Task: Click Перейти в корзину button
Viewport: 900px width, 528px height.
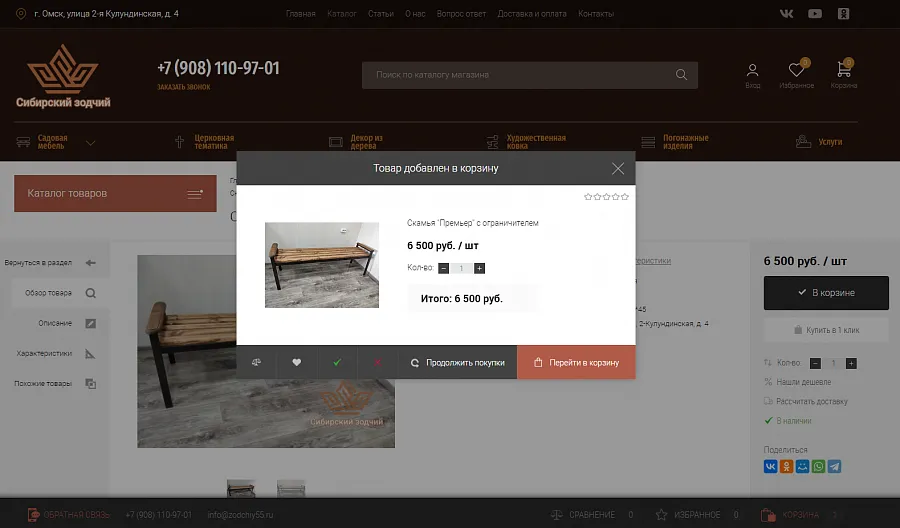Action: pos(576,362)
